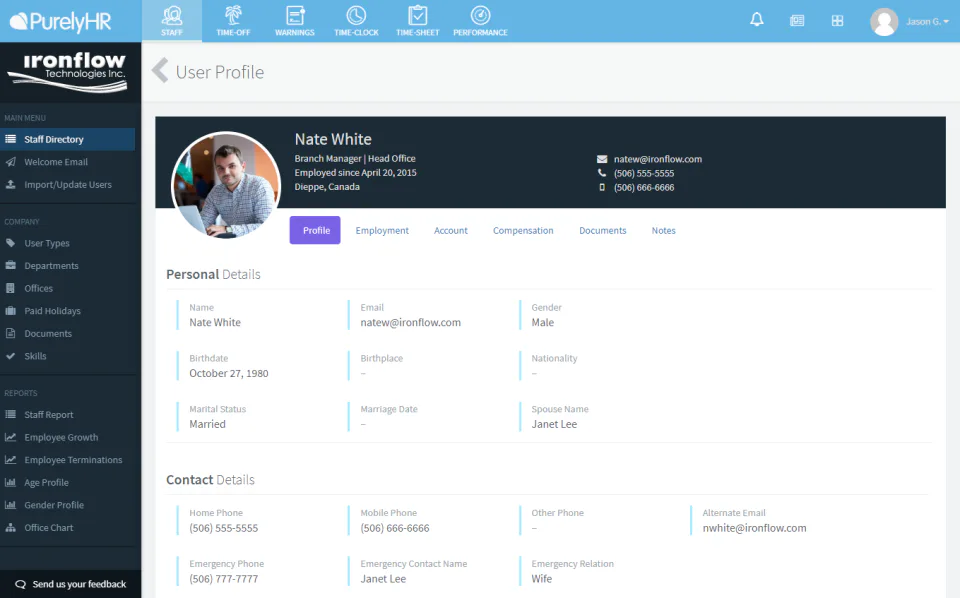Open the apps grid icon in header
The image size is (960, 598).
tap(838, 21)
